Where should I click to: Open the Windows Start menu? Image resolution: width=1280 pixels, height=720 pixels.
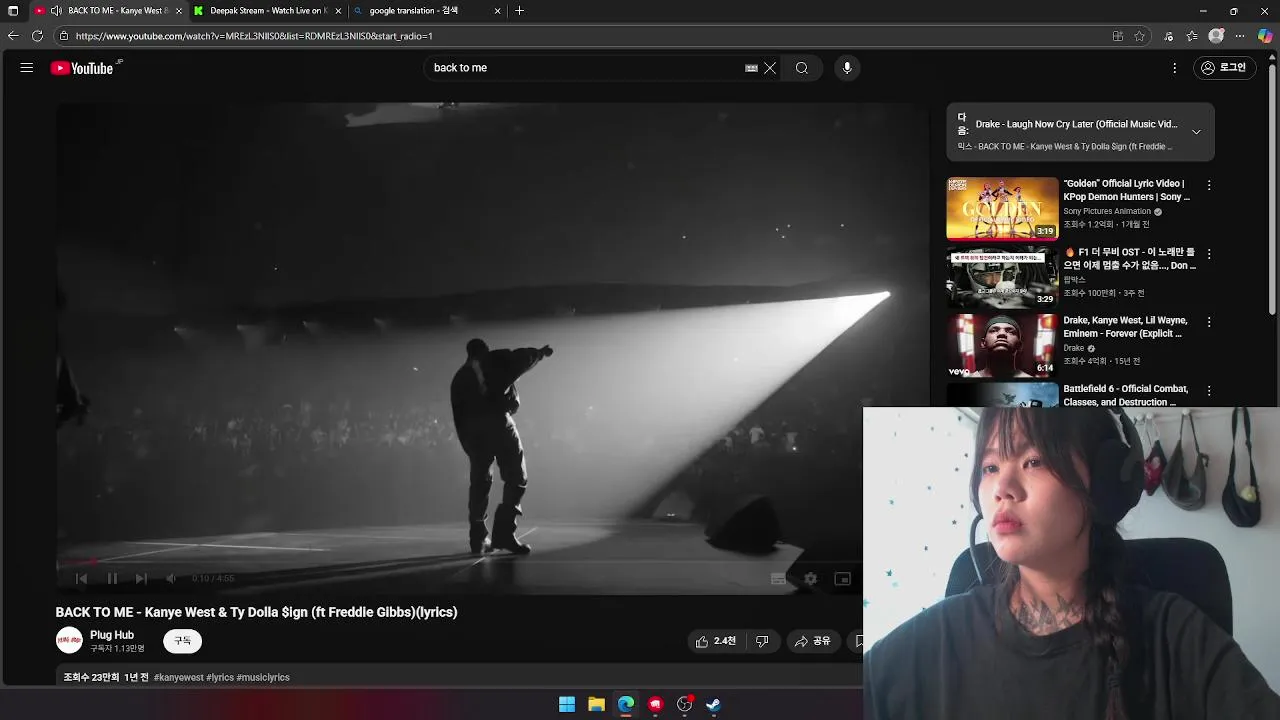(567, 704)
